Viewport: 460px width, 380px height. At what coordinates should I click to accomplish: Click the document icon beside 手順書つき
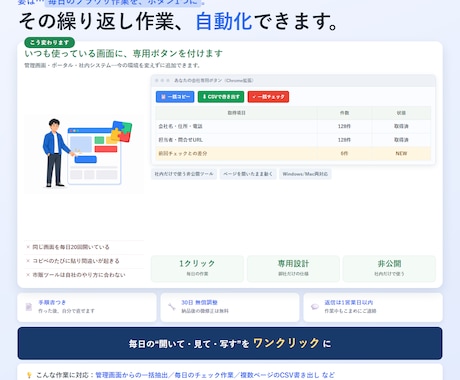29,307
